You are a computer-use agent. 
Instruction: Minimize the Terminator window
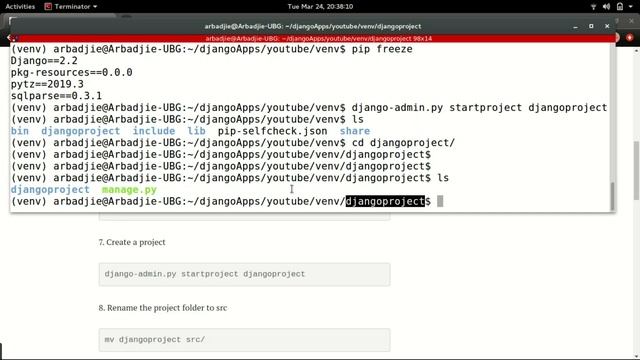click(576, 27)
